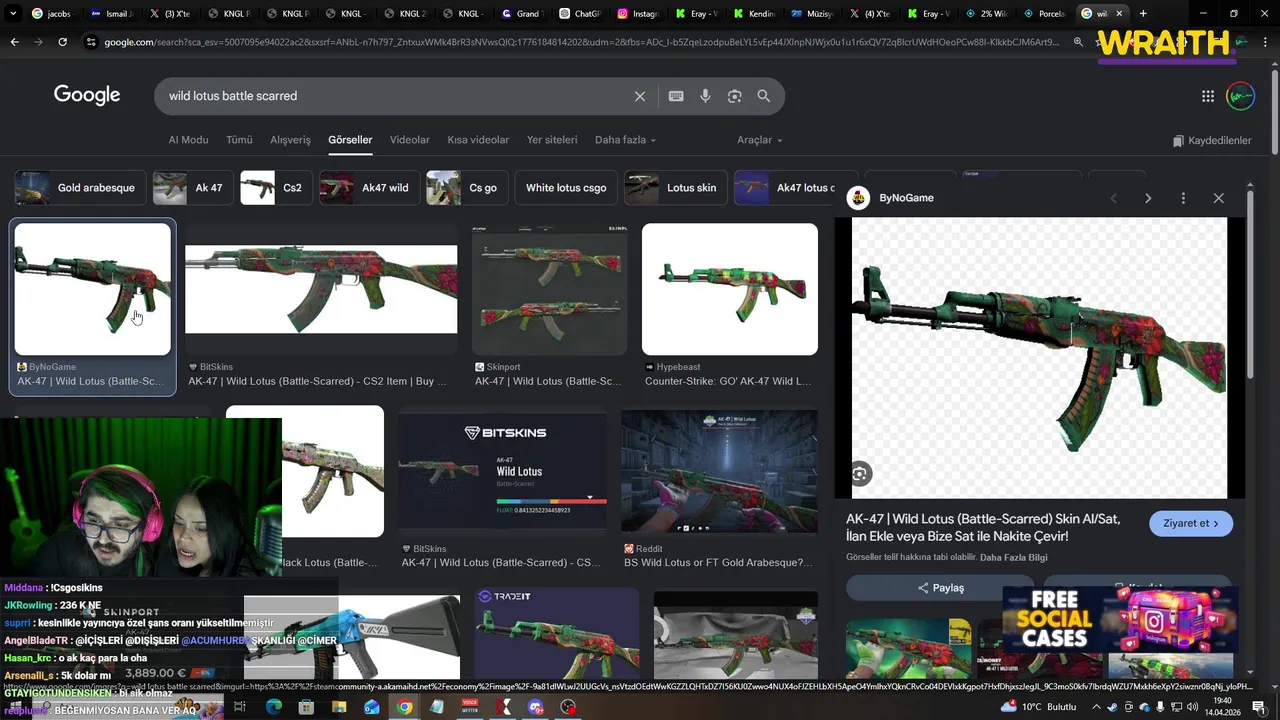Open Microsoft Edge from the taskbar

273,707
